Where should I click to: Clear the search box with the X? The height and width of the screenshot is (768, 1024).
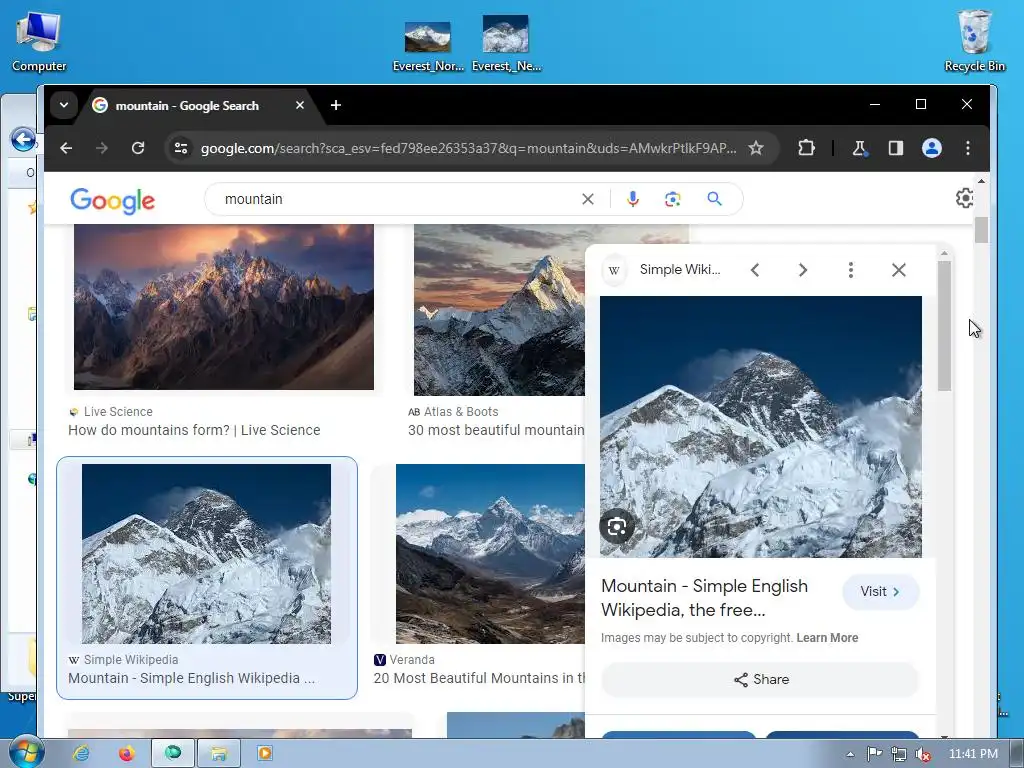pyautogui.click(x=588, y=199)
